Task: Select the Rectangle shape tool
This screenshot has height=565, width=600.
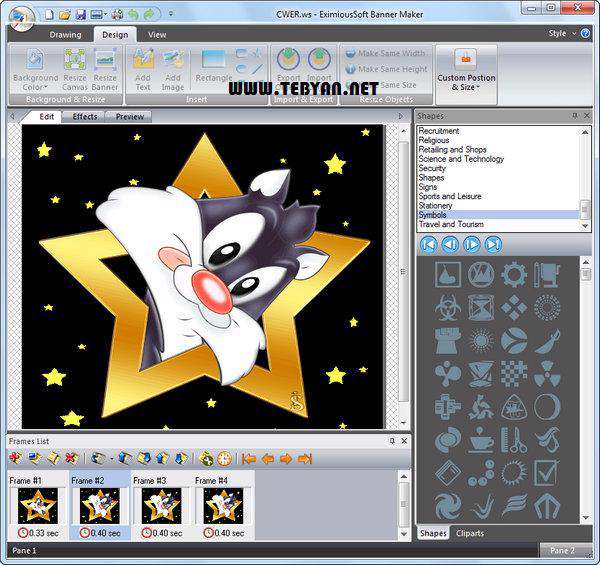Action: tap(214, 66)
